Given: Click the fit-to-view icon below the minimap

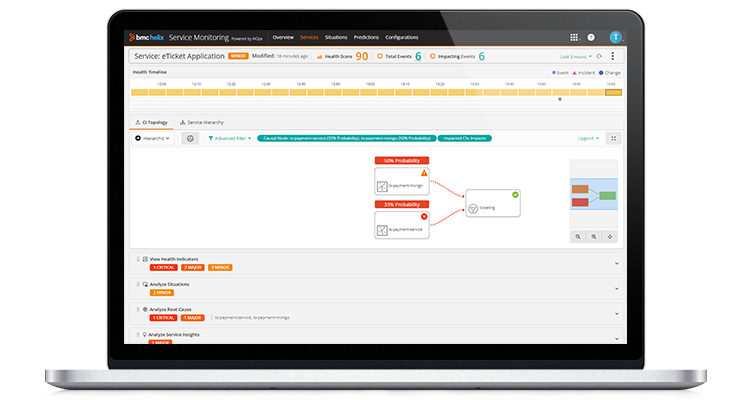Looking at the screenshot, I should tap(610, 236).
